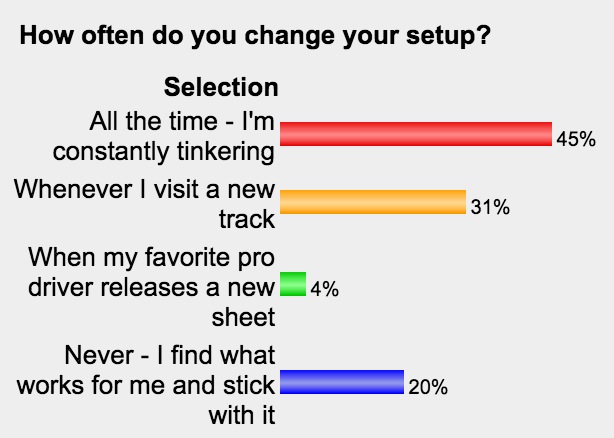Click the green 4% bar
614x438 pixels.
click(x=293, y=284)
